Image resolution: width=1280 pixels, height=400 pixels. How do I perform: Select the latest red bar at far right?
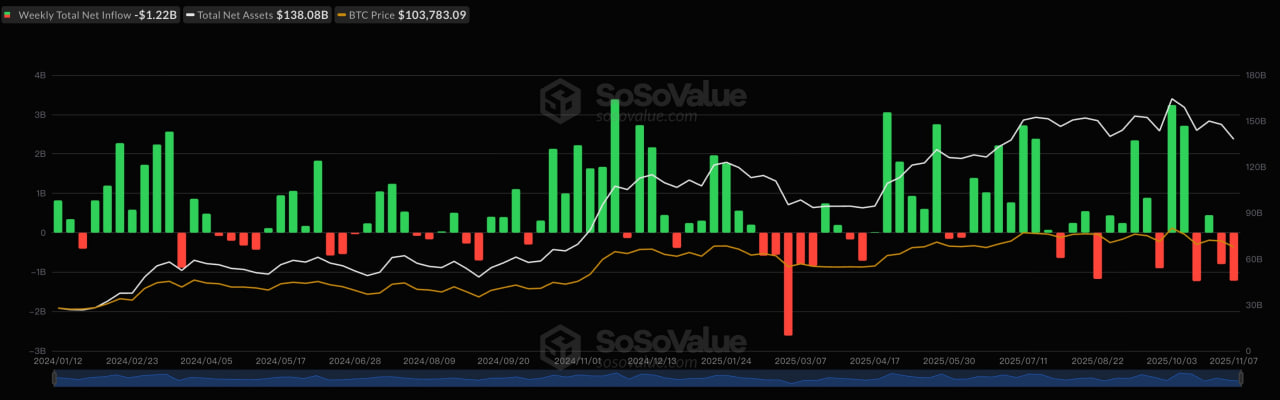click(x=1233, y=256)
